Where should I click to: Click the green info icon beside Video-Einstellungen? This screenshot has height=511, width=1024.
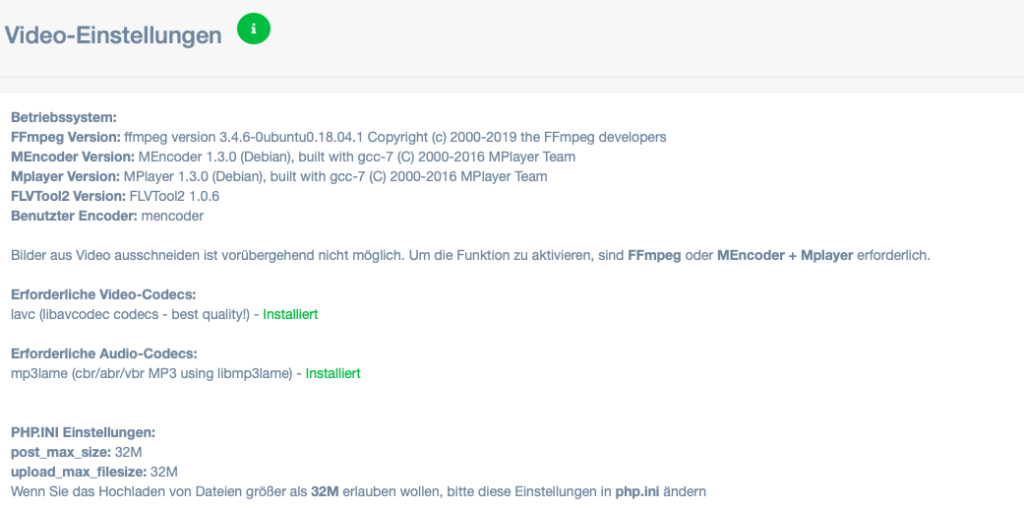tap(253, 29)
